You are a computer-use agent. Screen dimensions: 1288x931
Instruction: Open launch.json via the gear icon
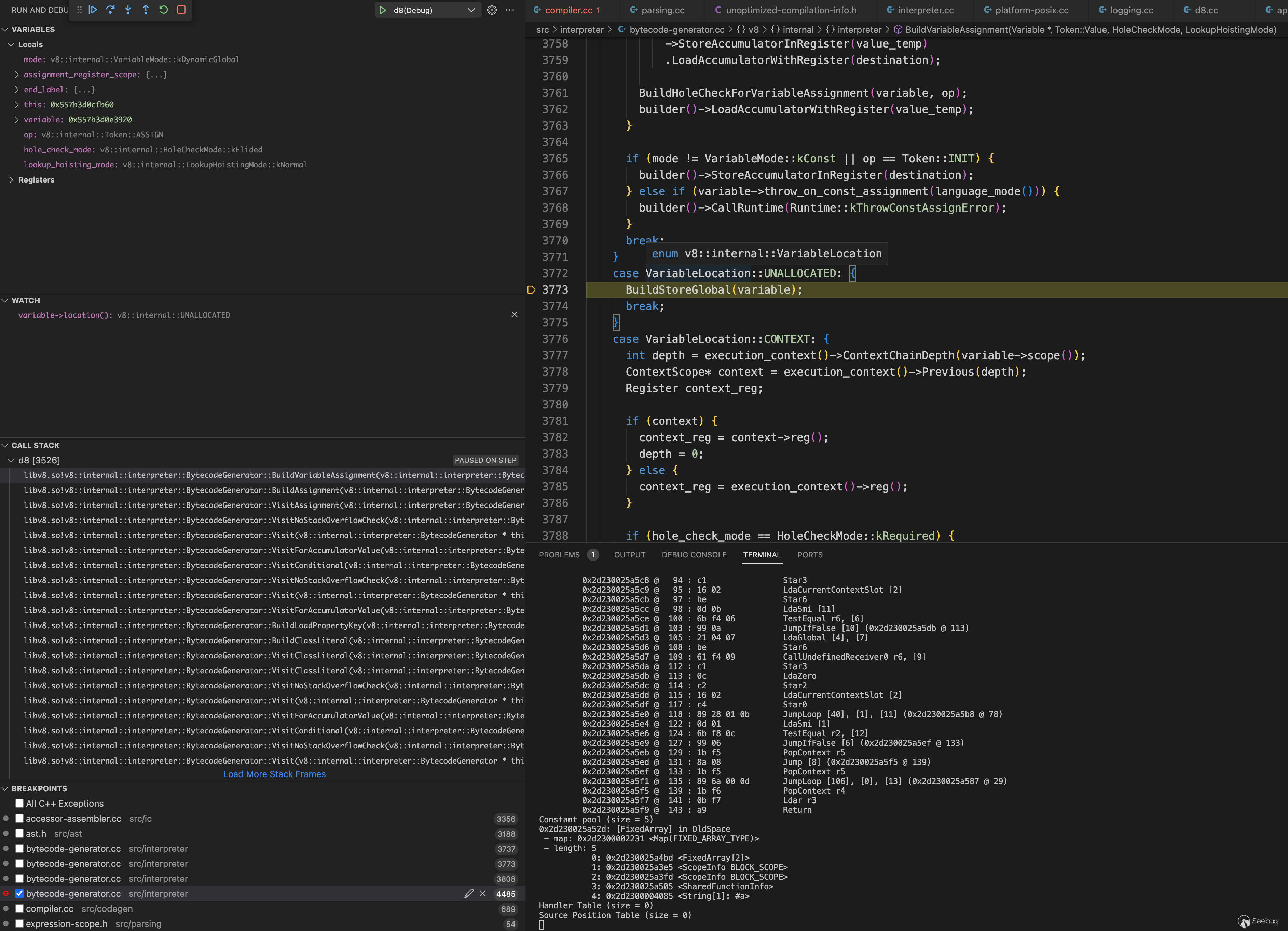point(492,10)
